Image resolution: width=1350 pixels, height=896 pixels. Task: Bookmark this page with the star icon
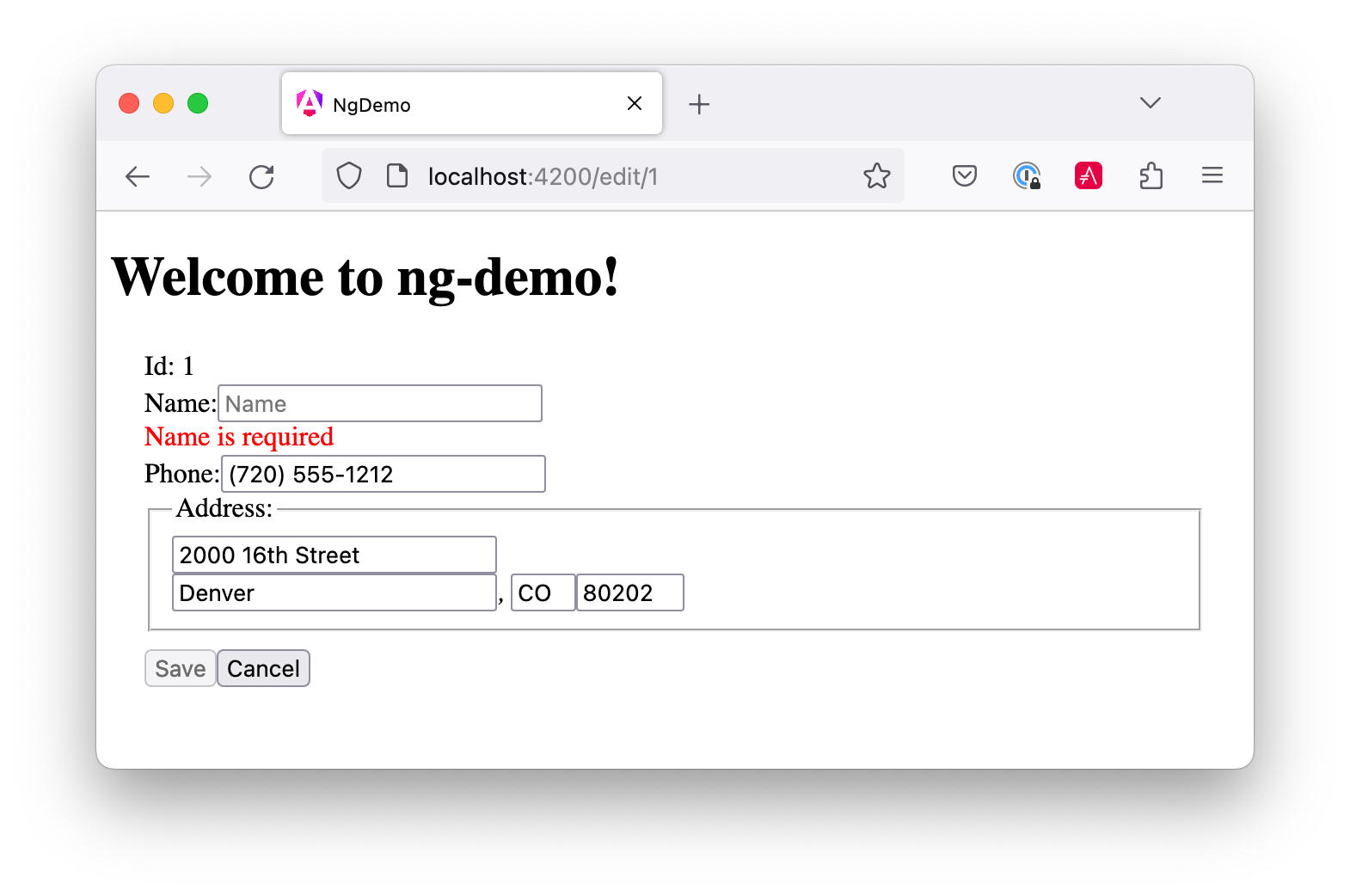click(x=877, y=176)
